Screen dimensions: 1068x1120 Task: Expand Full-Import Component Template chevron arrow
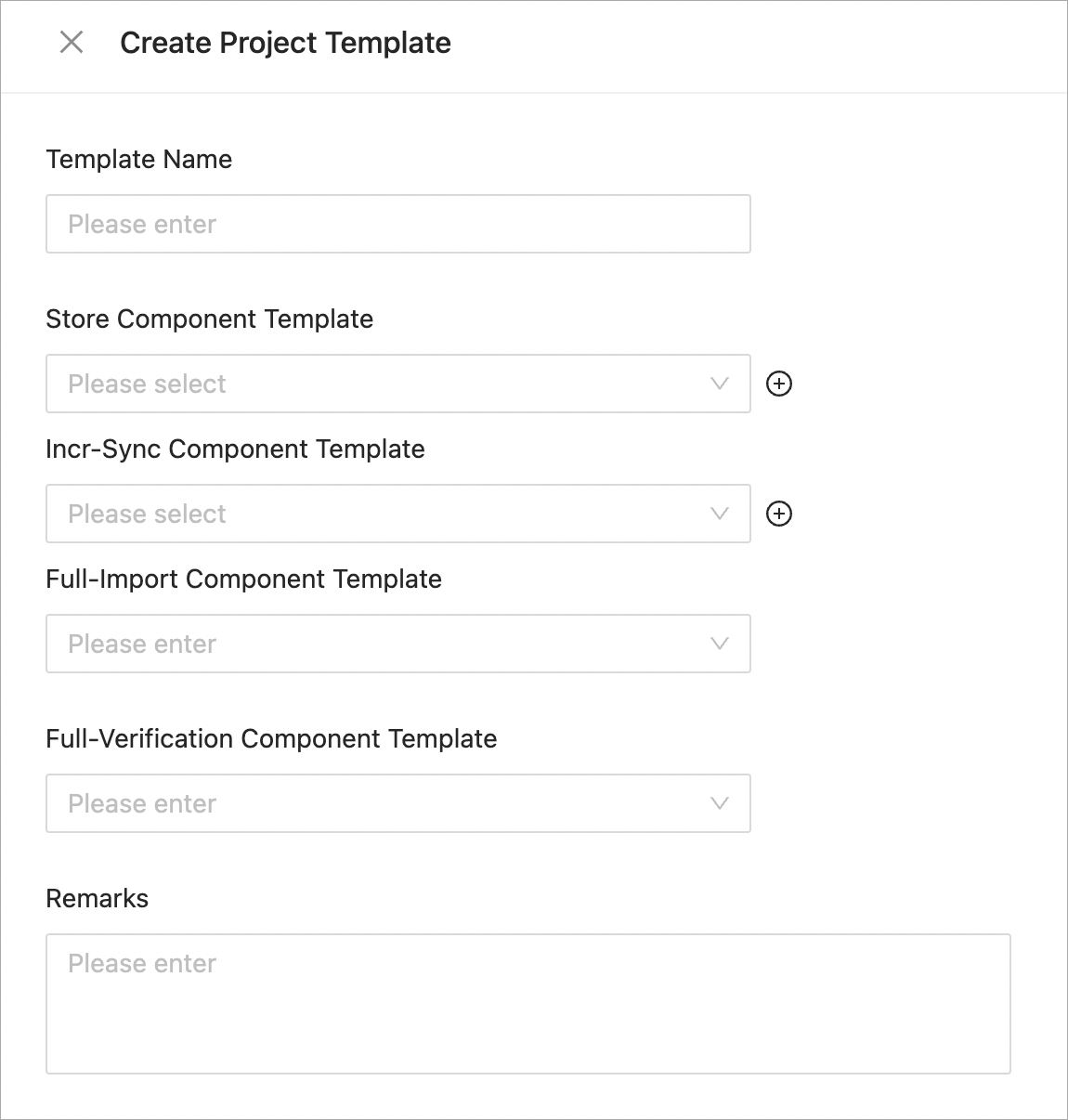[719, 644]
